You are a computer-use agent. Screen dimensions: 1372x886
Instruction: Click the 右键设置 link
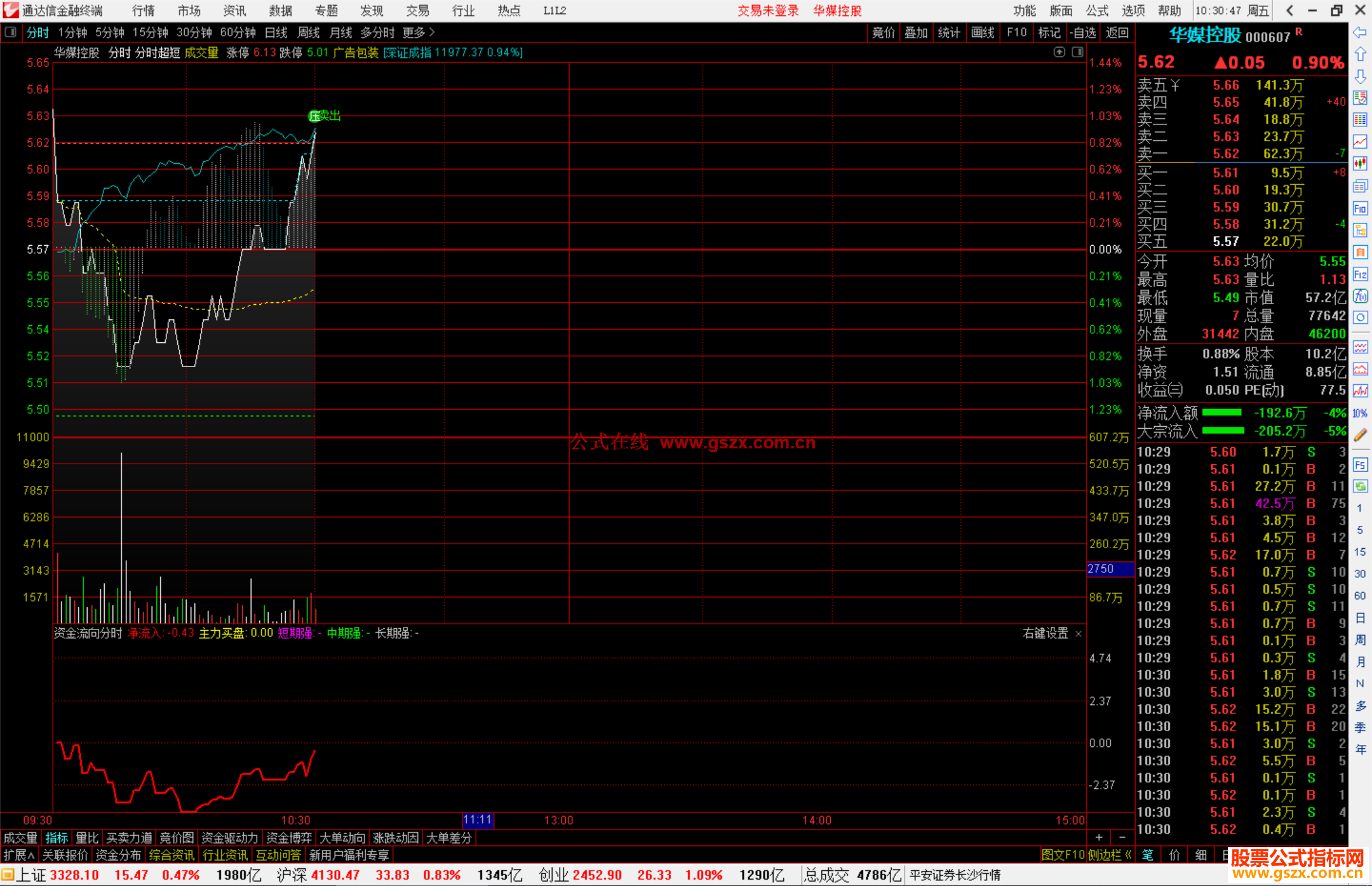pos(1045,633)
